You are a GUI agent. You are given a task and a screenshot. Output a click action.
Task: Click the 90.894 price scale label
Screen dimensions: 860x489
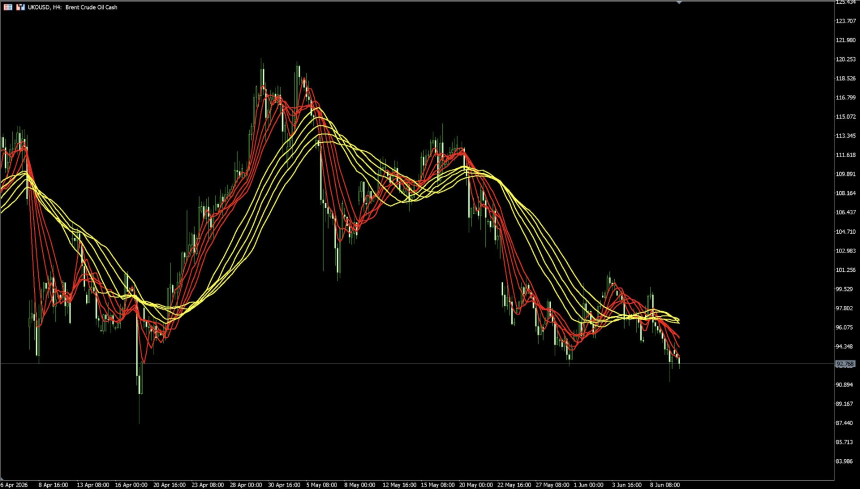point(846,385)
